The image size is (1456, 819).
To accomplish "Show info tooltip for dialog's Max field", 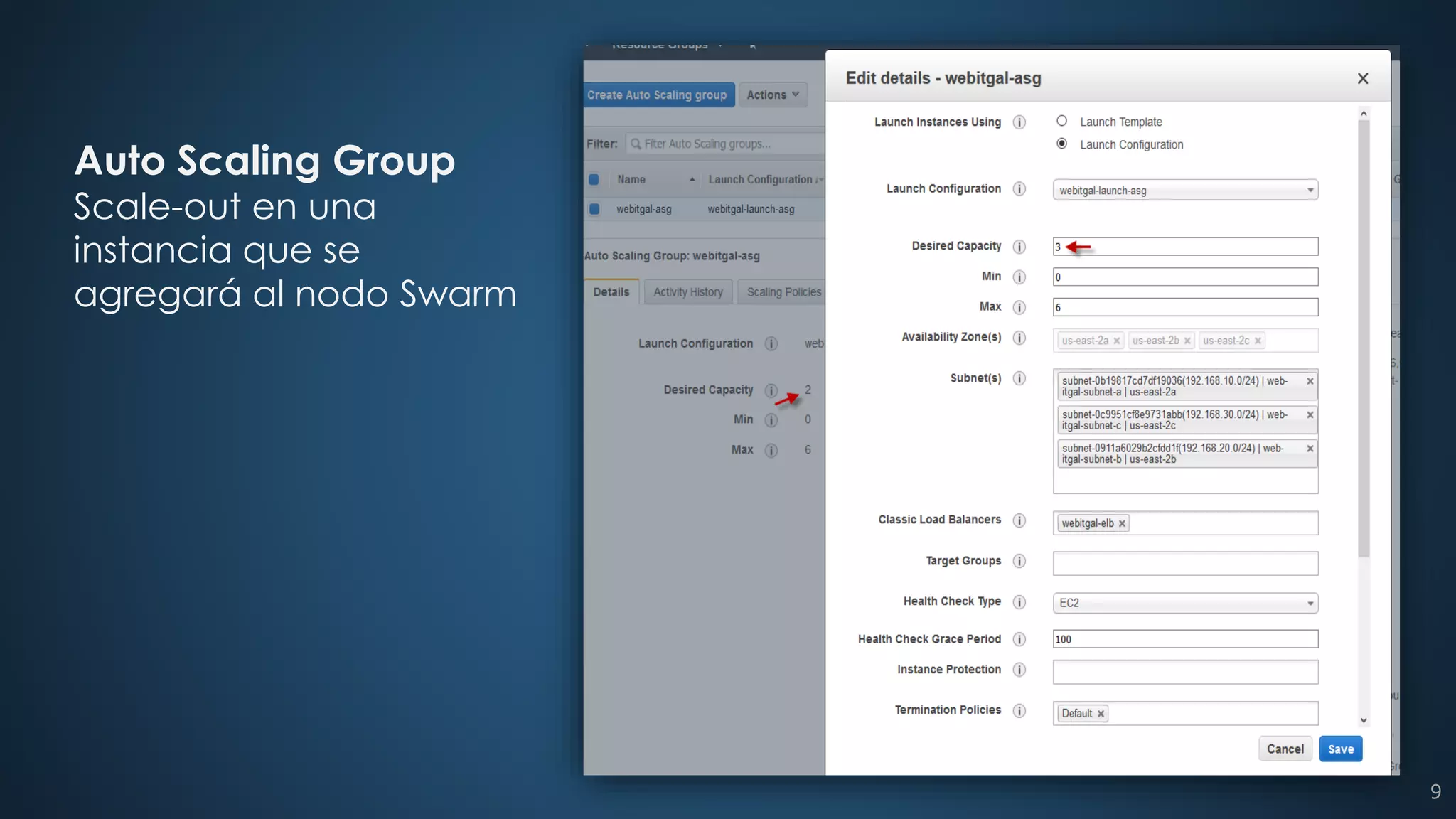I will pos(1019,307).
